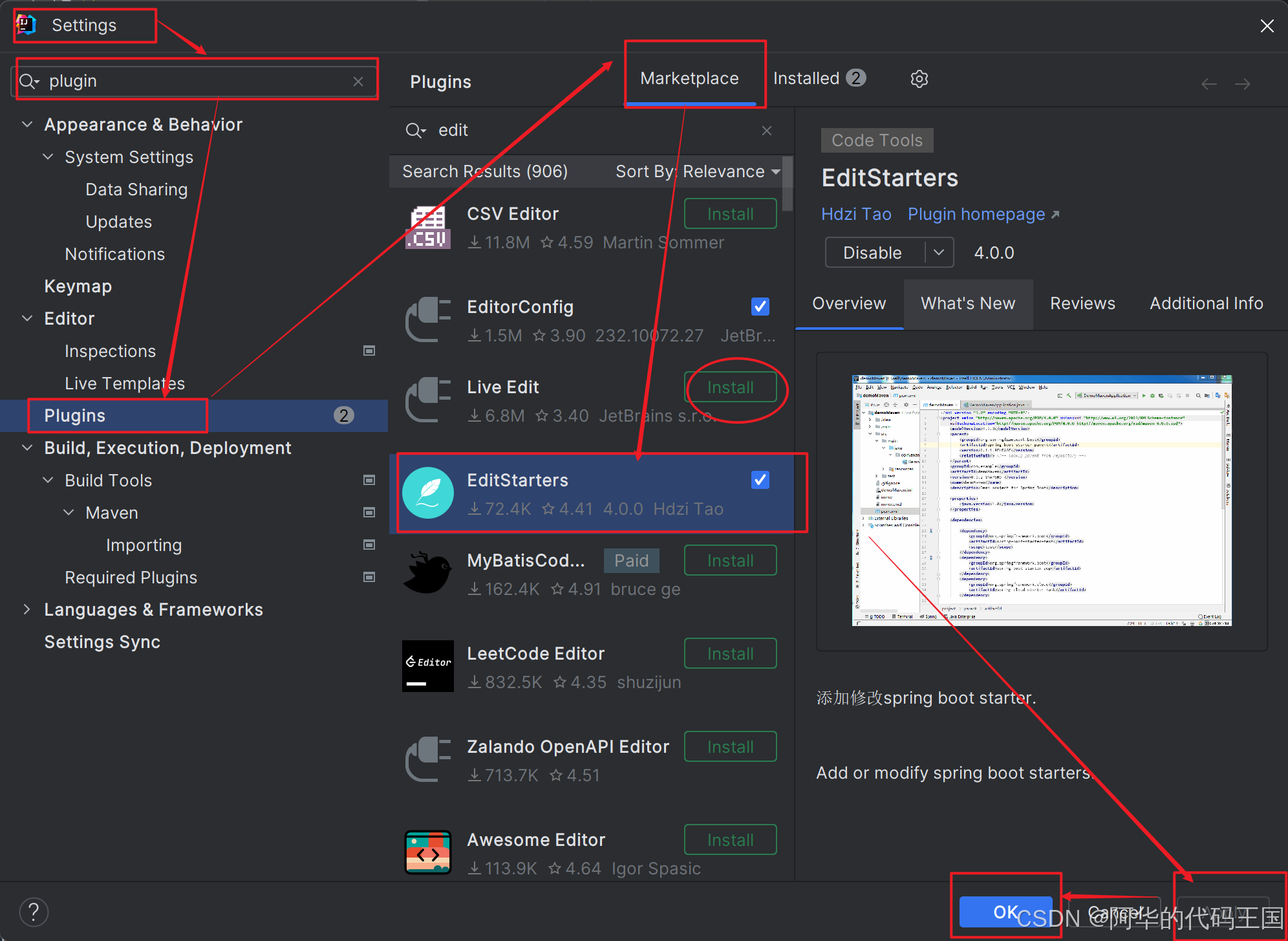Switch to the Installed tab

pyautogui.click(x=819, y=78)
